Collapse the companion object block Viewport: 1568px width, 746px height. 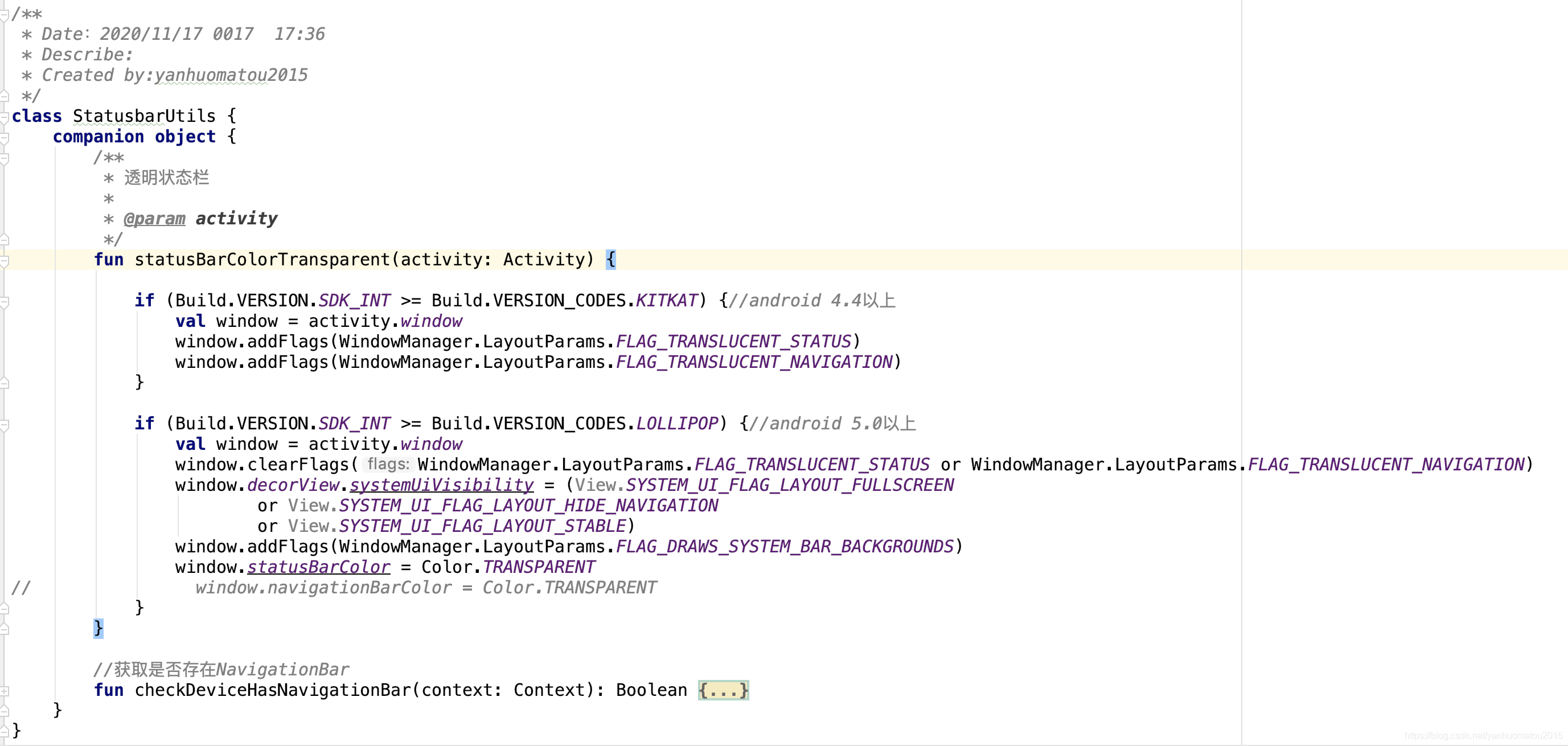click(3, 138)
